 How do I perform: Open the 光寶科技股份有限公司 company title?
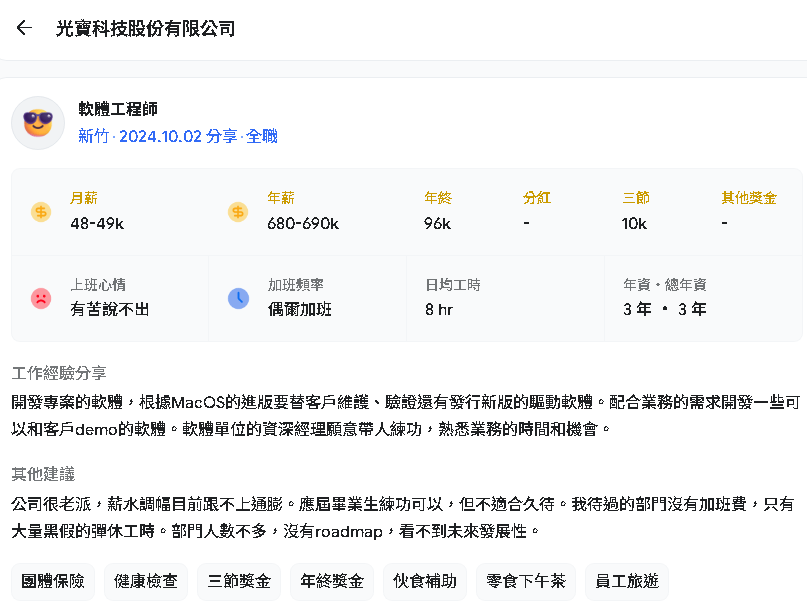145,28
